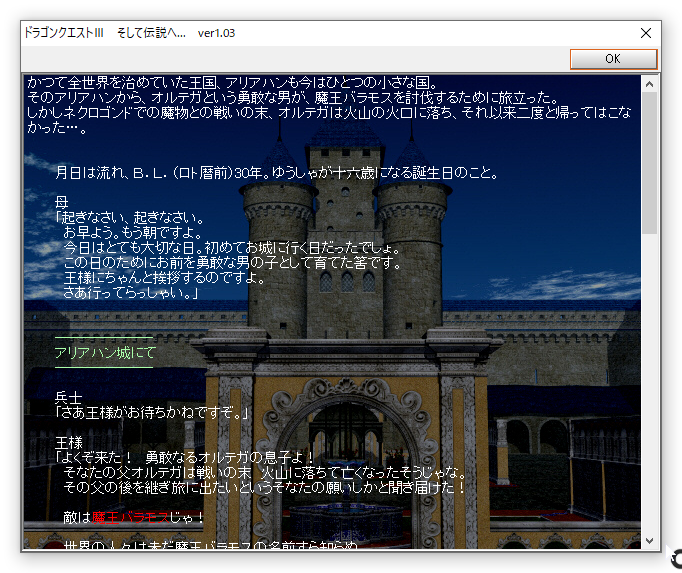Click the scrollbar up arrow
The height and width of the screenshot is (573, 682).
pos(650,82)
